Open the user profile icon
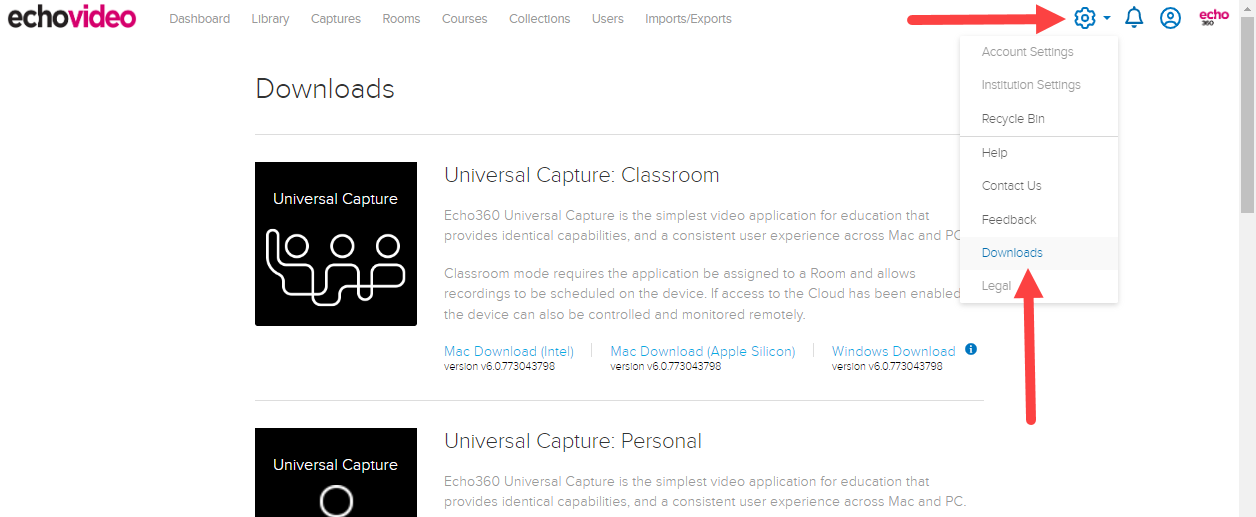 tap(1170, 18)
